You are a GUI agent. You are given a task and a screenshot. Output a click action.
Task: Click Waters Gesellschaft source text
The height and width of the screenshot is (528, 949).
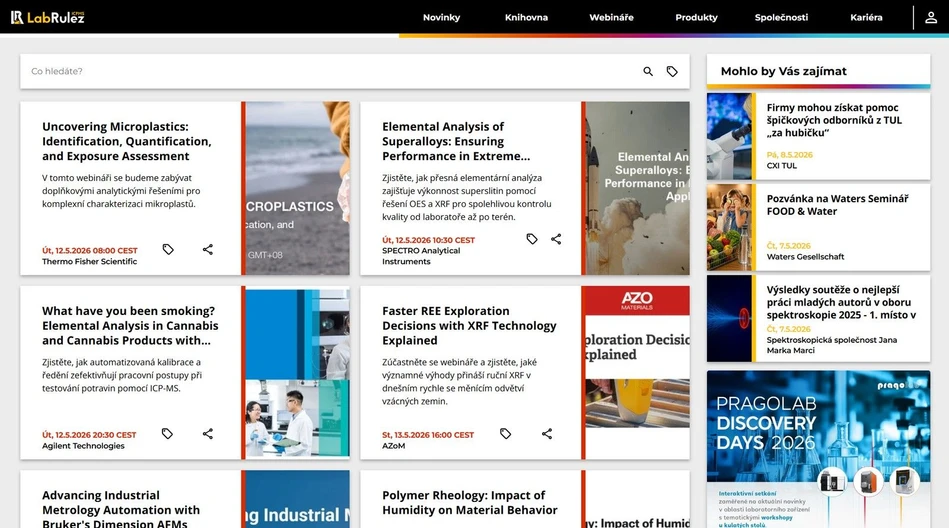pyautogui.click(x=805, y=257)
